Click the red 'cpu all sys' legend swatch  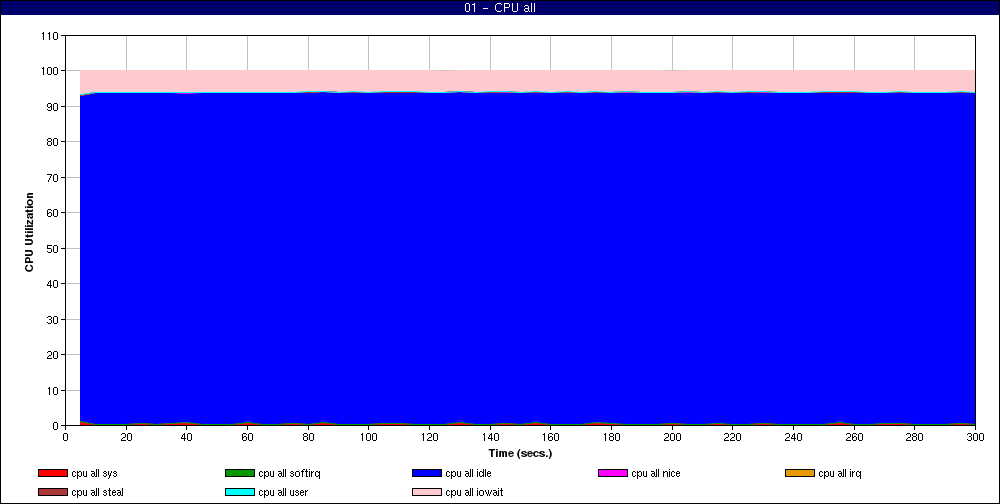point(53,473)
